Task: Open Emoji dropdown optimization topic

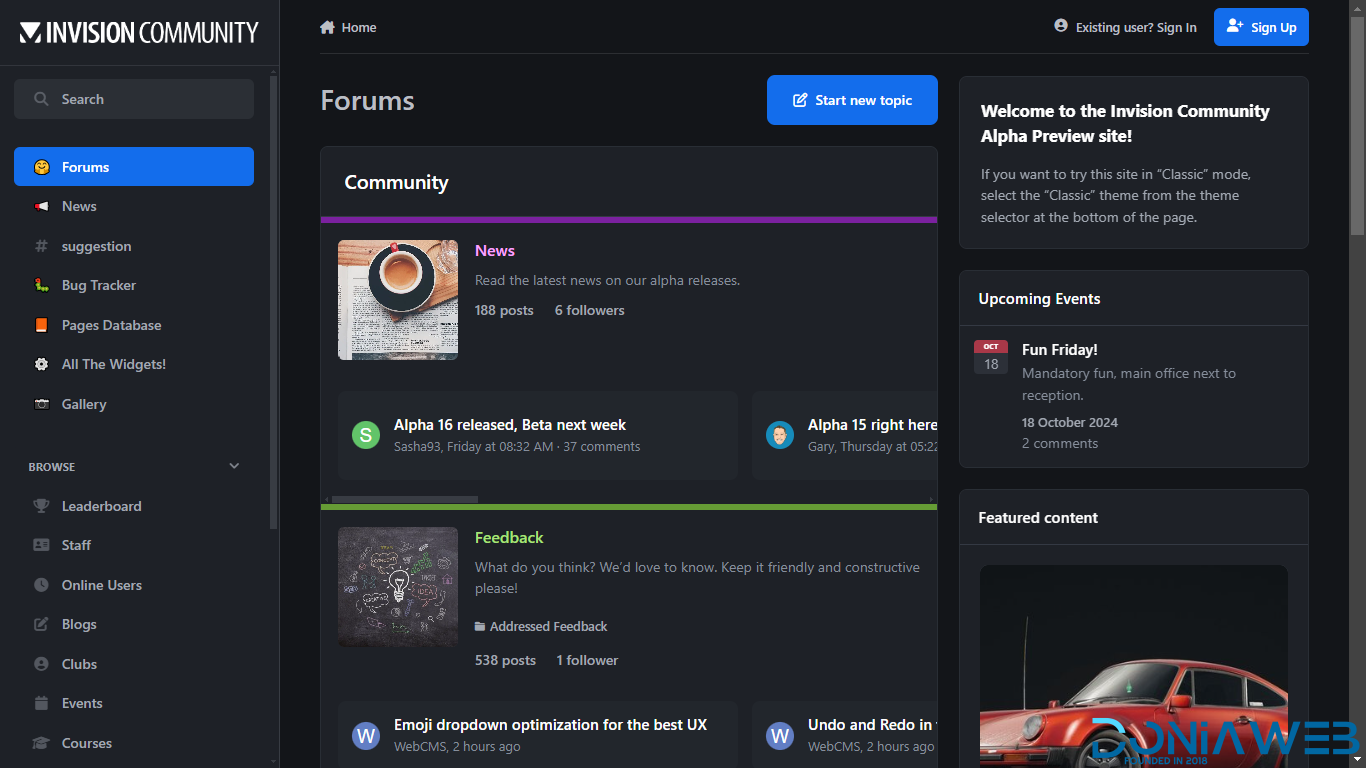Action: [550, 725]
